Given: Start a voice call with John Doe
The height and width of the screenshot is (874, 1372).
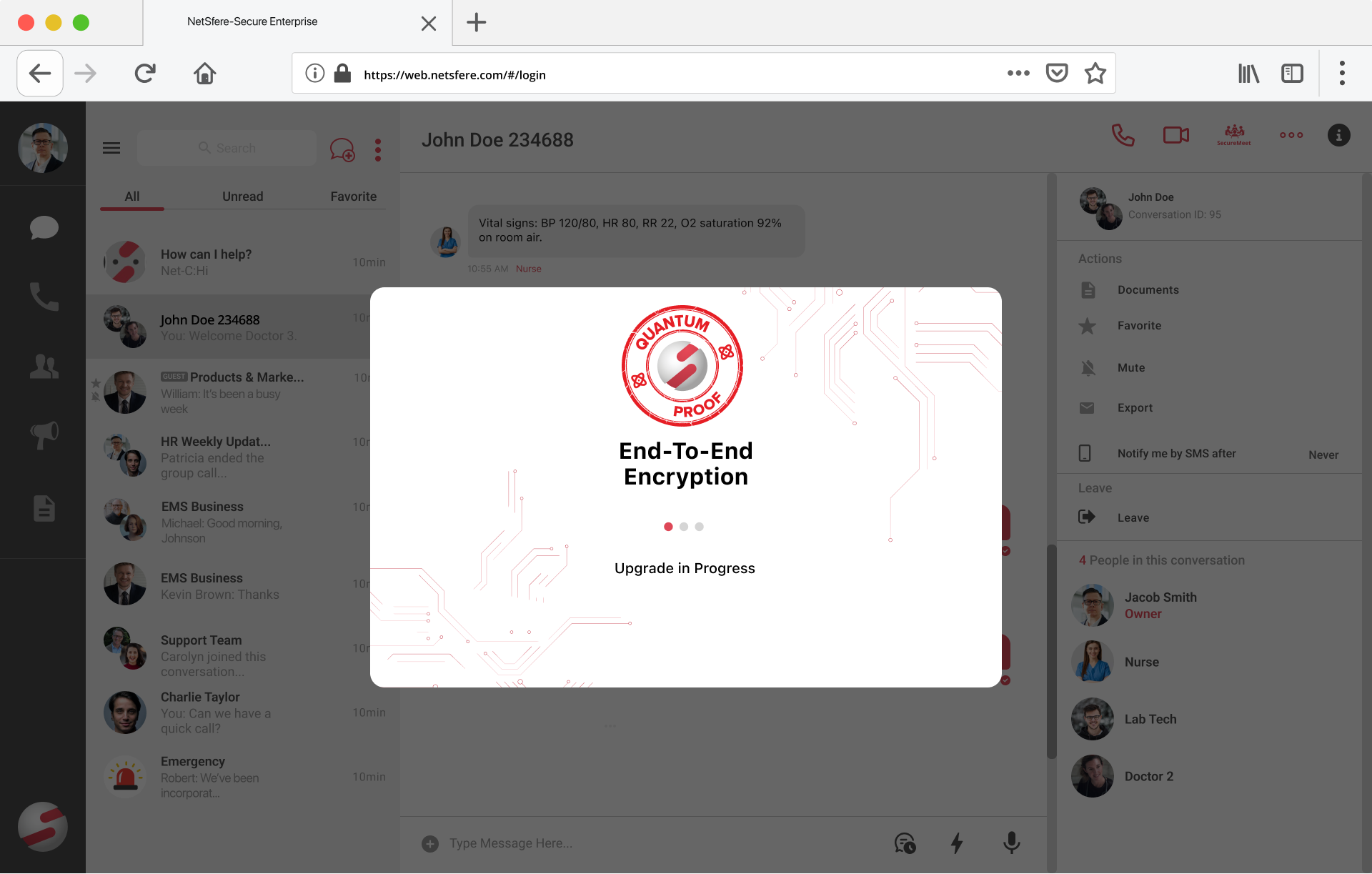Looking at the screenshot, I should (x=1123, y=135).
